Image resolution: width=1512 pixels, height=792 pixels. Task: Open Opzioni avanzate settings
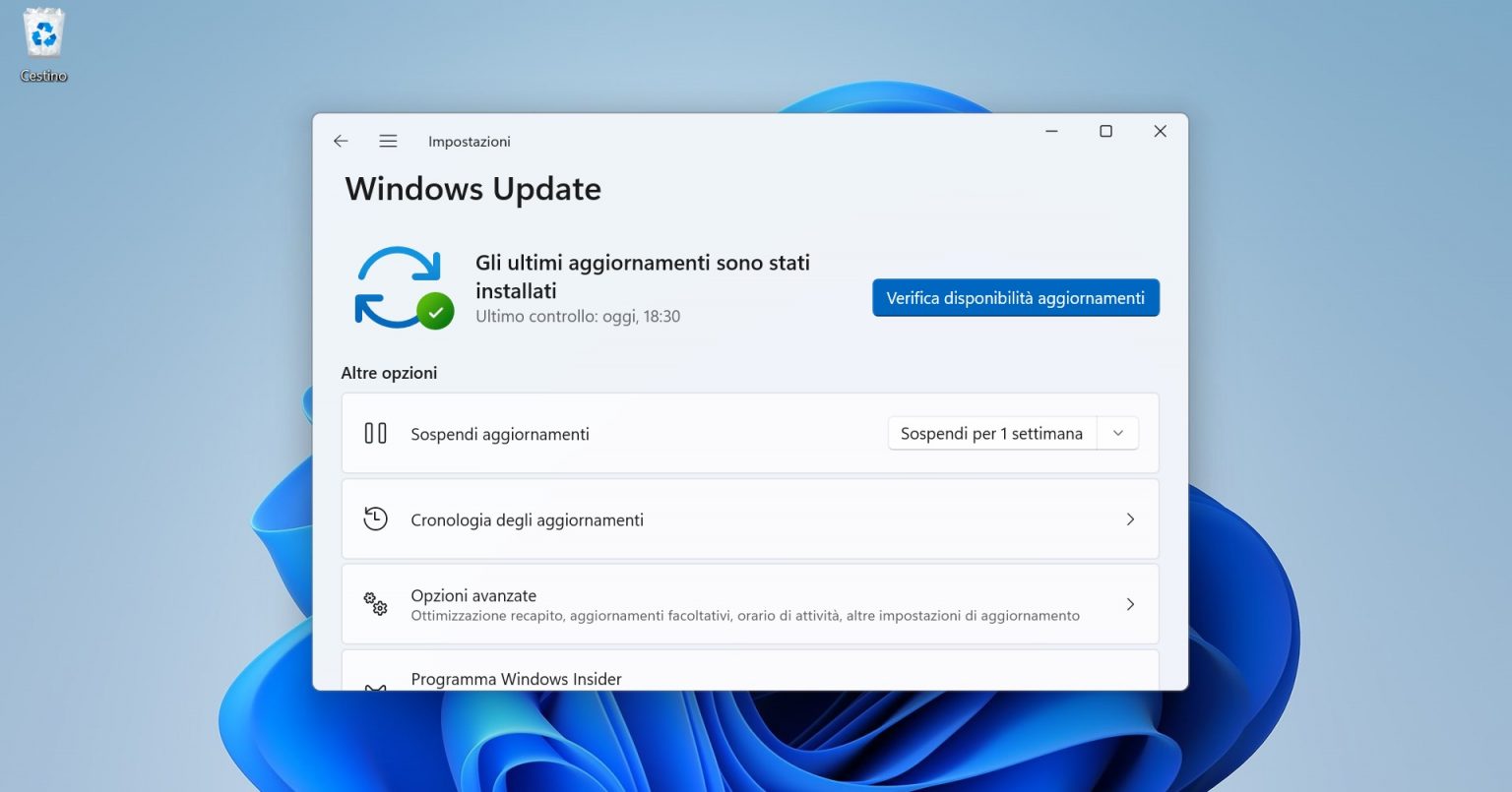(x=689, y=603)
